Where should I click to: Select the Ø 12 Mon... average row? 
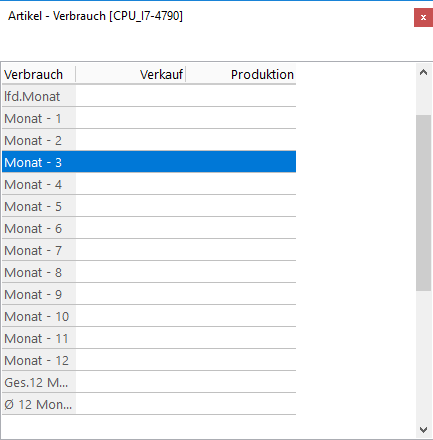(149, 404)
